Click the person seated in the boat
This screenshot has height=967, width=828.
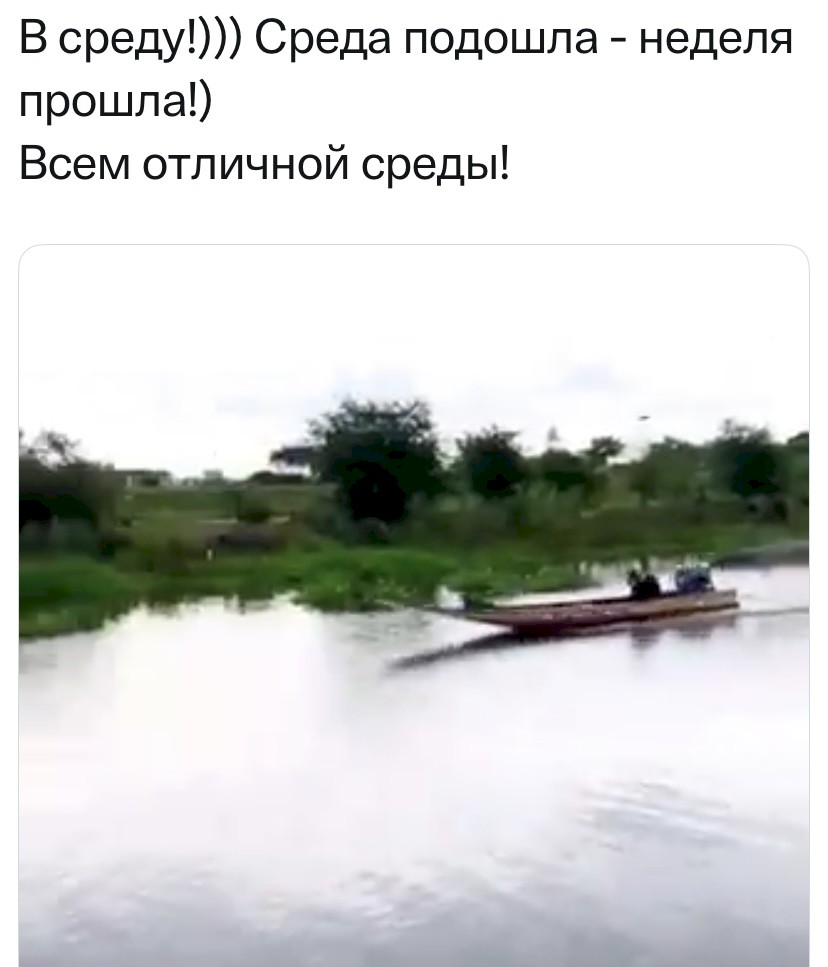[642, 584]
